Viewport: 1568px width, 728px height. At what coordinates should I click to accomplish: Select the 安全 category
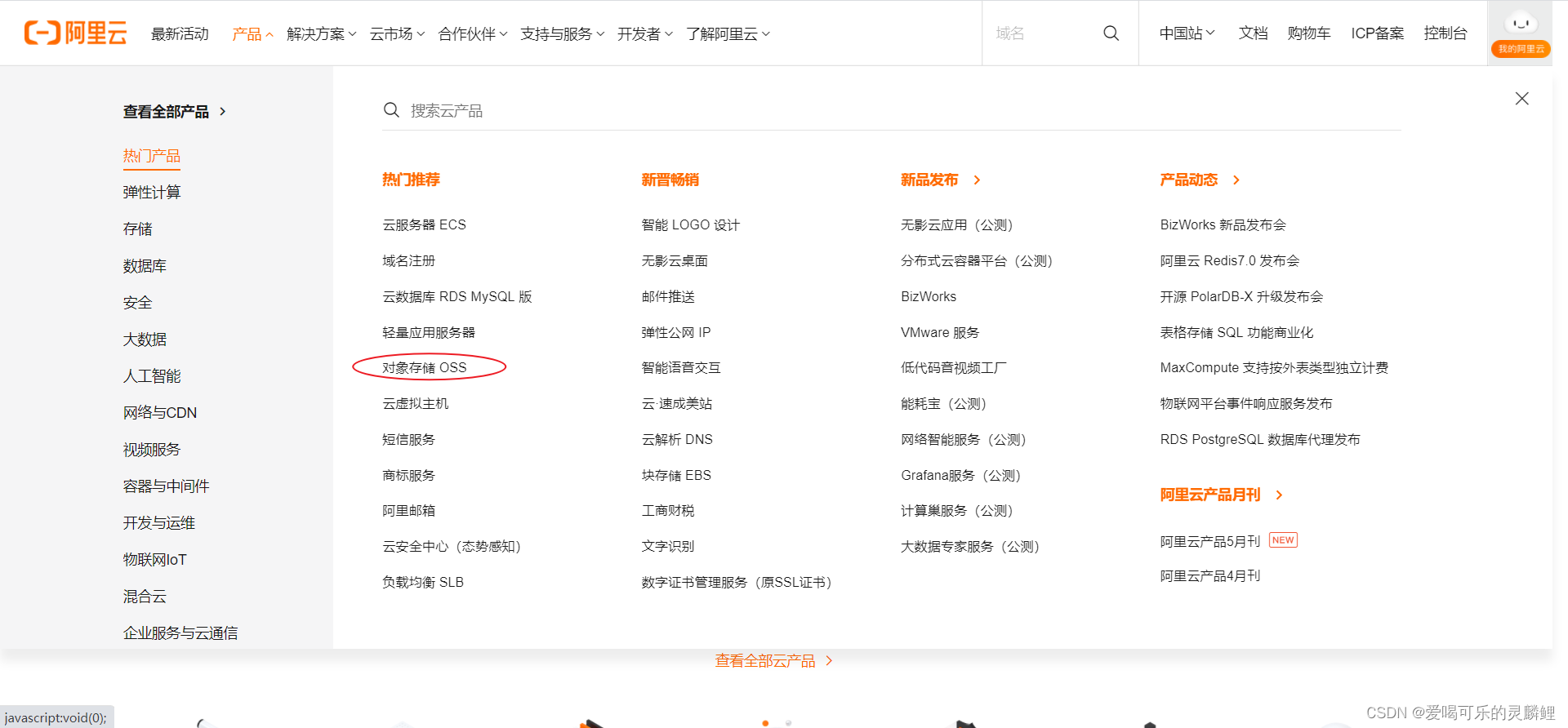pos(137,303)
